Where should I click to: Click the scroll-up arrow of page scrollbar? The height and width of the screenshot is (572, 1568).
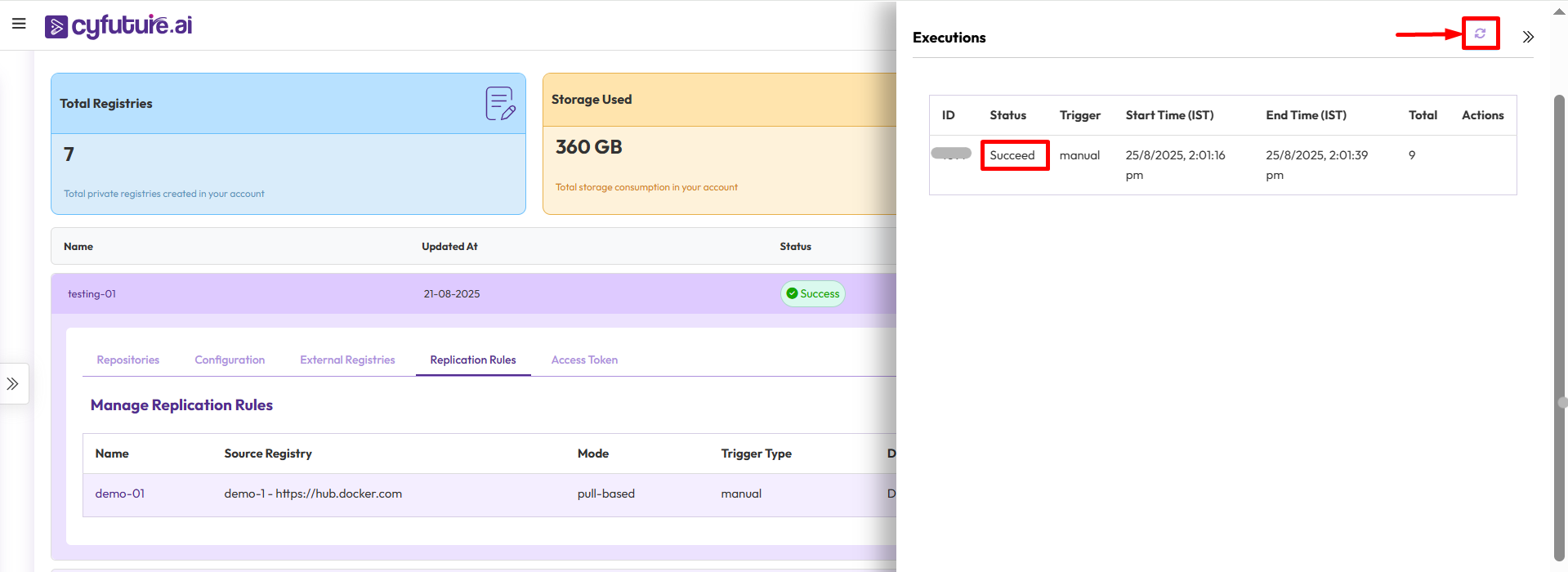tap(1559, 11)
